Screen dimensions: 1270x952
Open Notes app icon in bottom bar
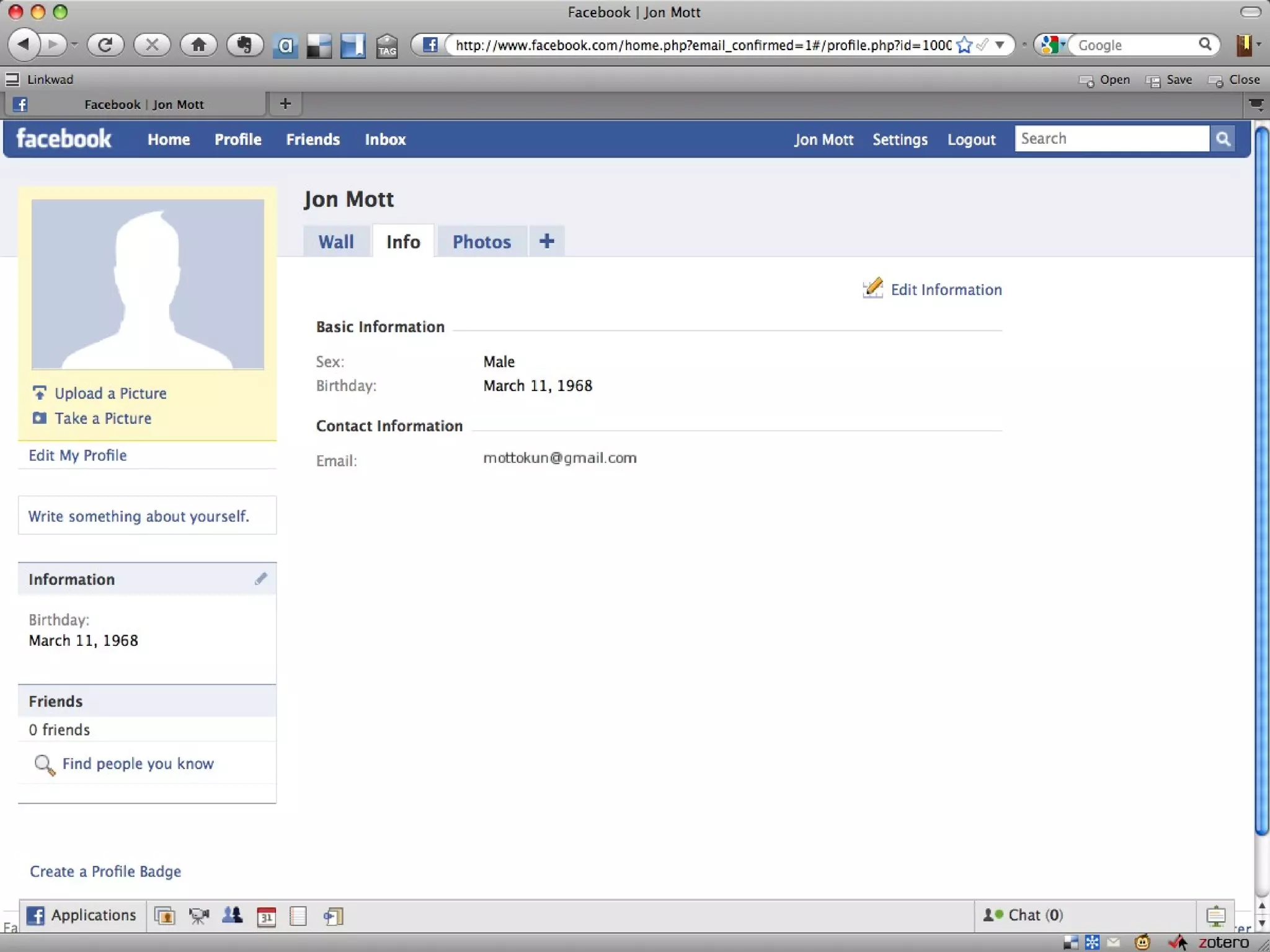click(x=298, y=915)
